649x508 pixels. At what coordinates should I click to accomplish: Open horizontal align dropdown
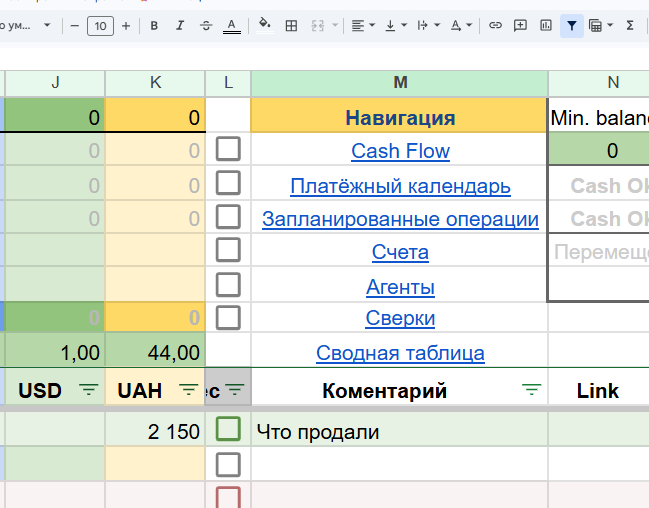(x=363, y=26)
